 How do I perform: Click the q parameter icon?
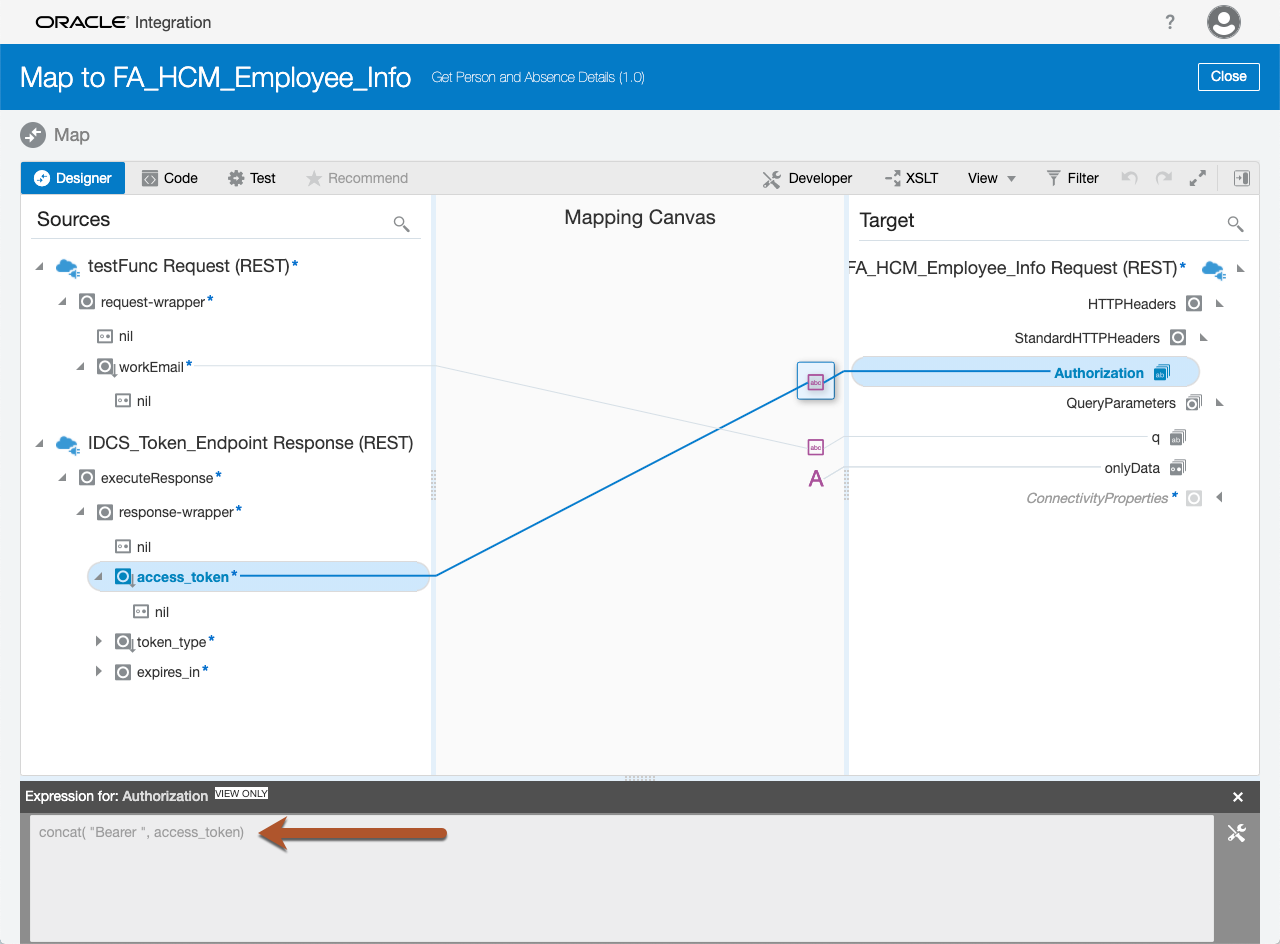tap(1177, 437)
